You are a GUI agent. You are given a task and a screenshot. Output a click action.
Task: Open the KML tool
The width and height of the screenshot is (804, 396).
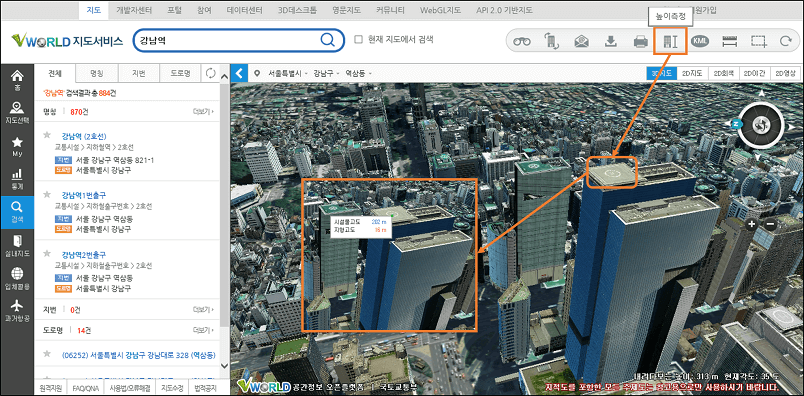click(x=699, y=41)
